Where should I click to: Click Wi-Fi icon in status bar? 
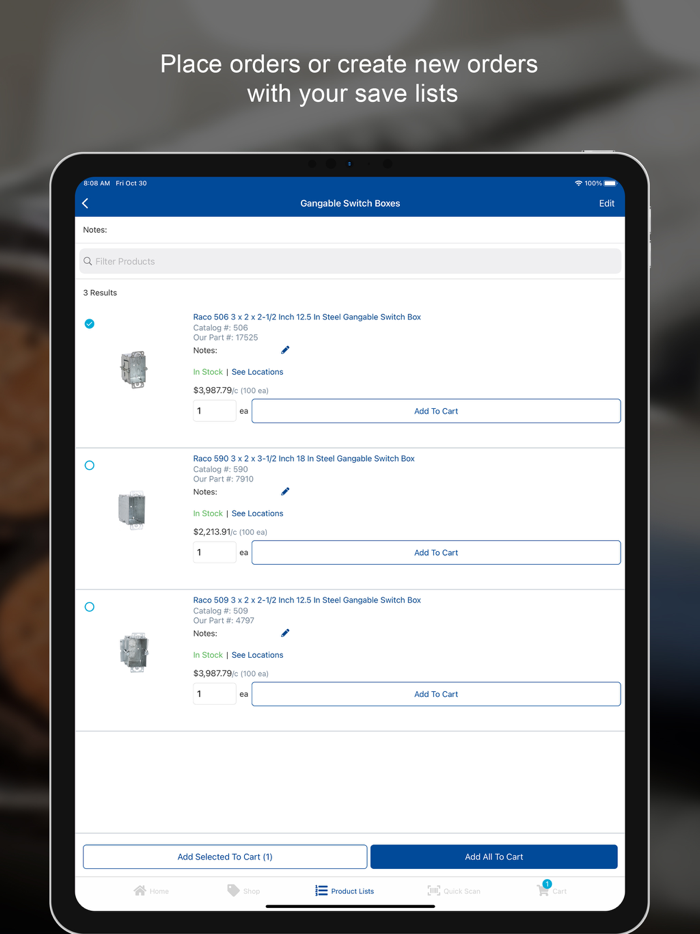[x=578, y=183]
